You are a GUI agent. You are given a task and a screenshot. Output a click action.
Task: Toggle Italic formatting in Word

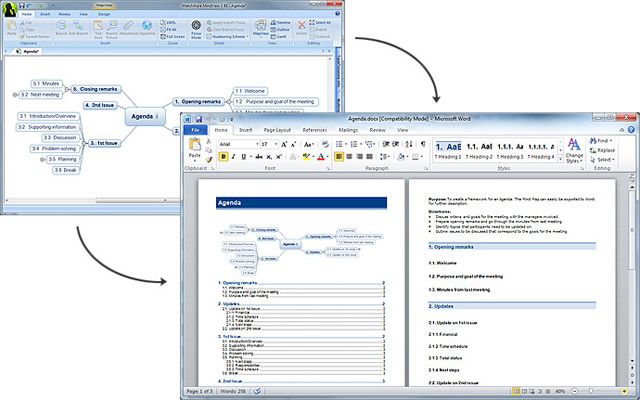tap(233, 157)
